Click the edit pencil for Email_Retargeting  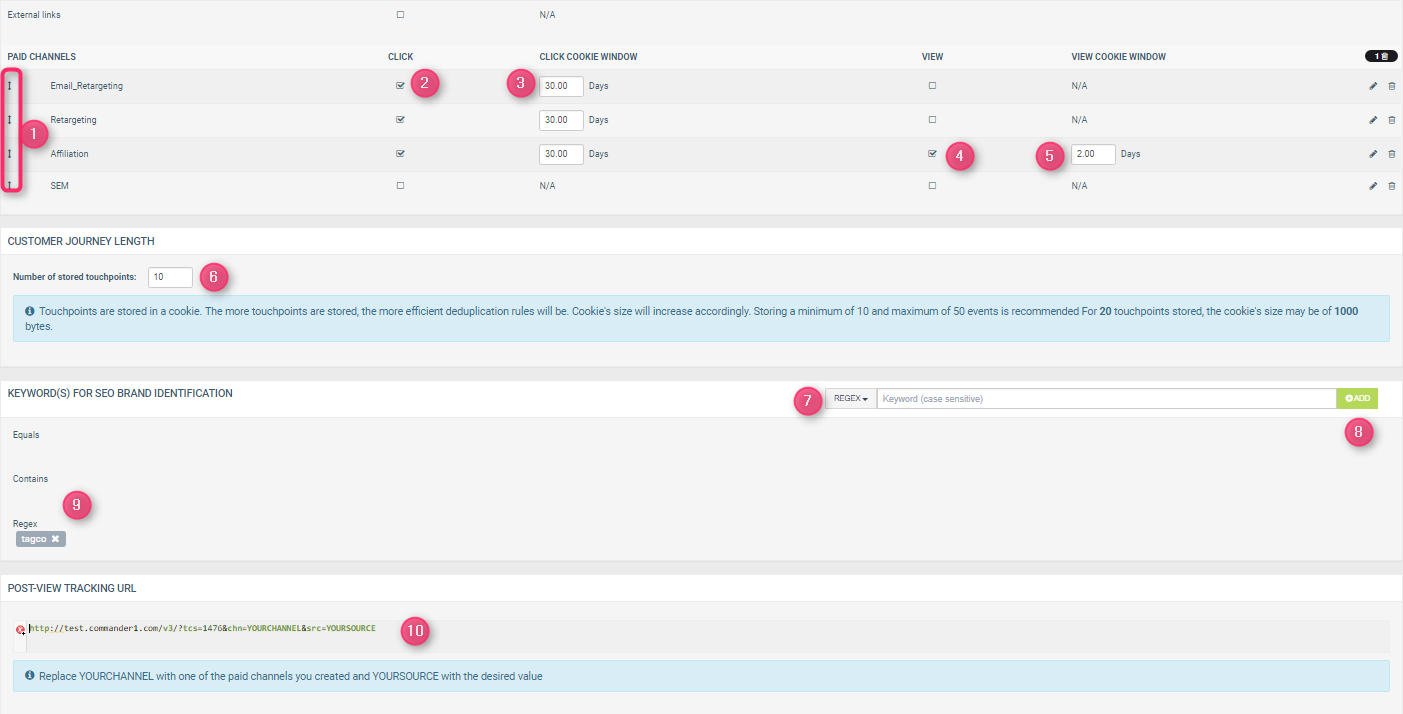click(1373, 86)
